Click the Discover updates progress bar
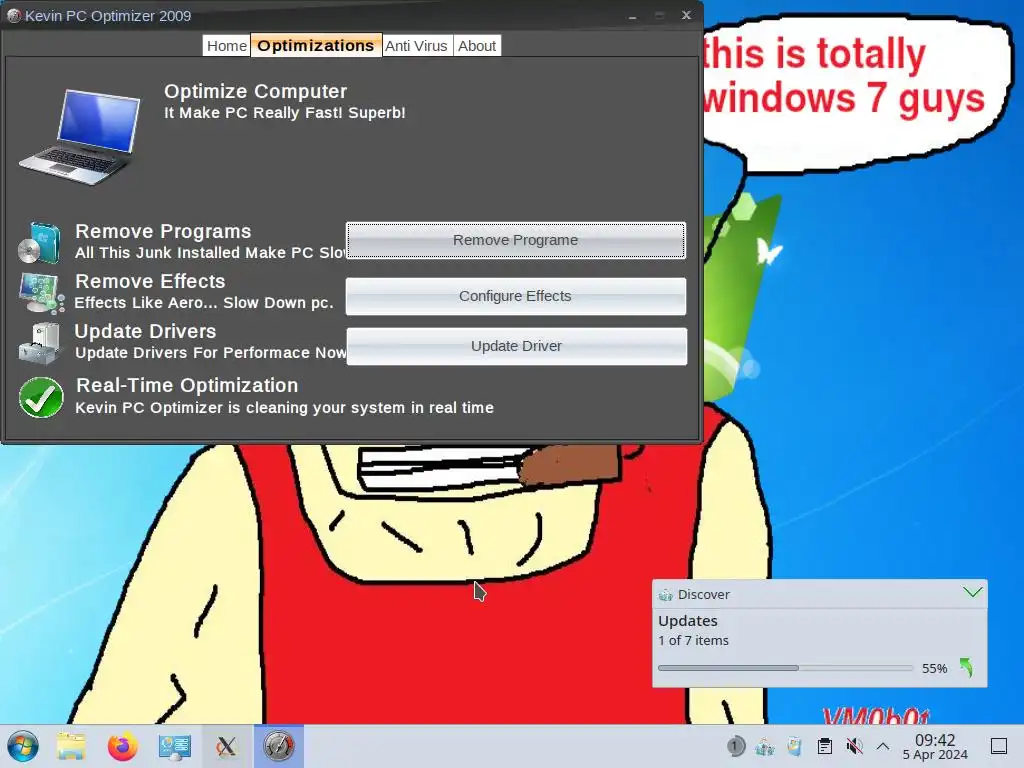 [x=785, y=668]
